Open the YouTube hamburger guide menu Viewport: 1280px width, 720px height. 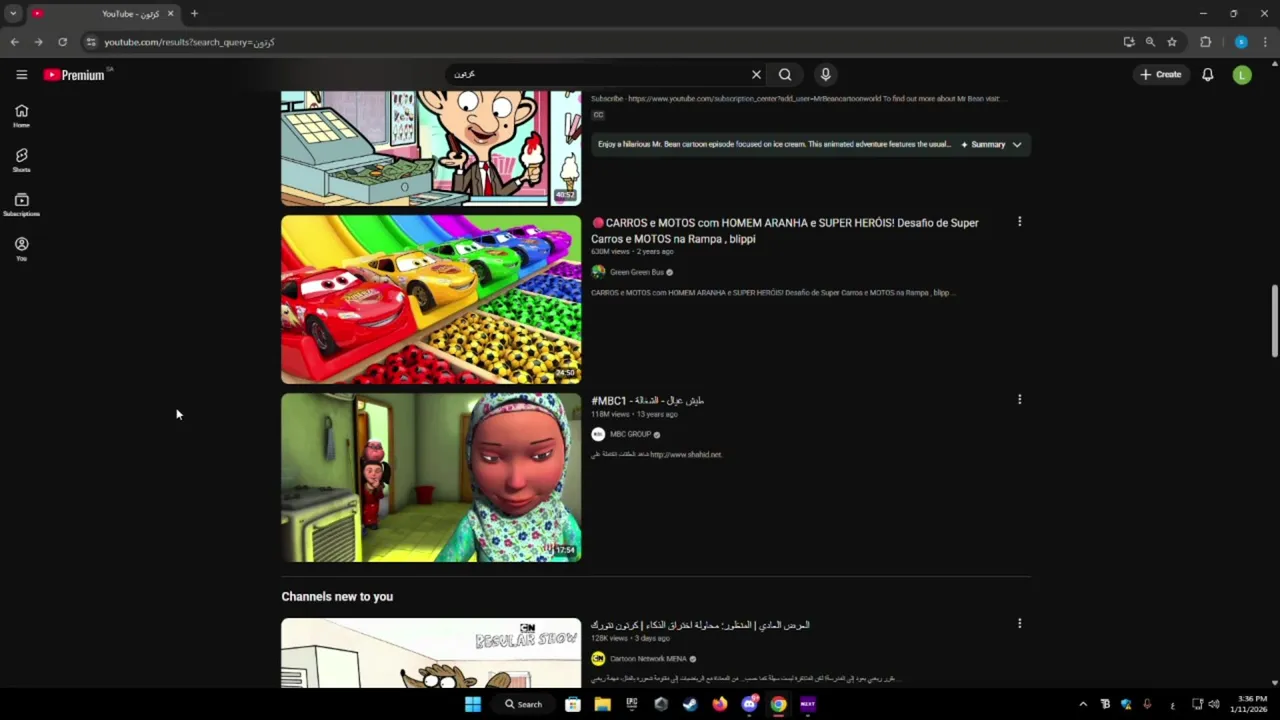click(21, 74)
